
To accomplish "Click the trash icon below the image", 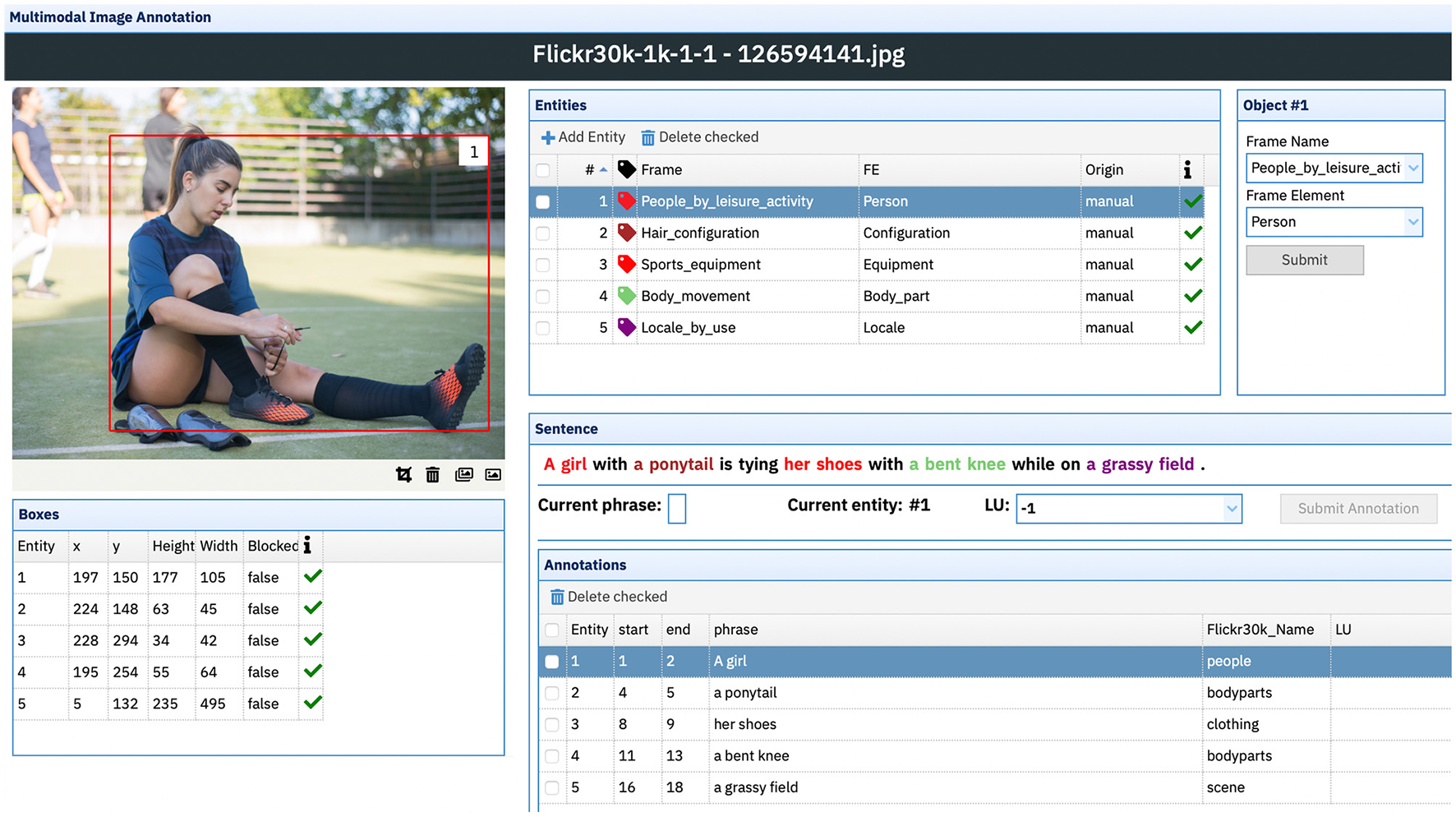I will tap(433, 474).
